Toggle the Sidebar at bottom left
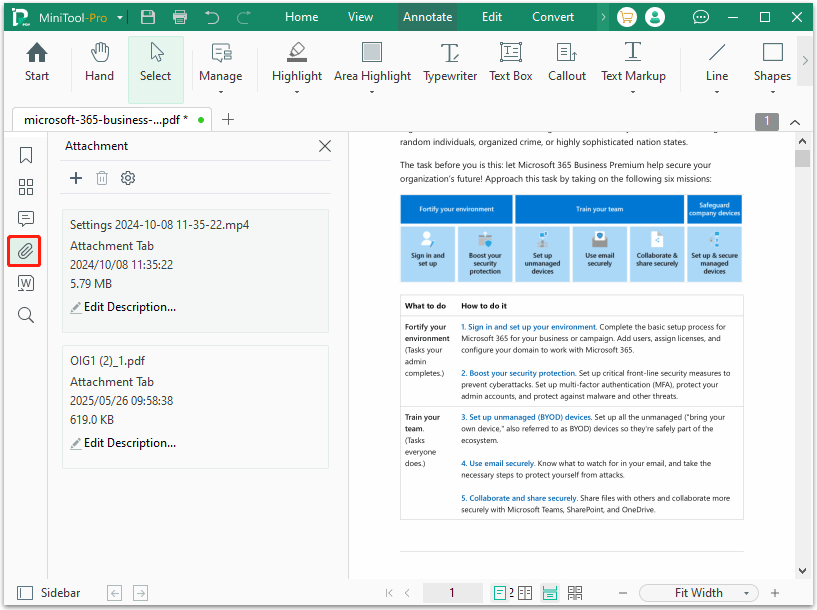This screenshot has height=610, width=817. click(48, 593)
